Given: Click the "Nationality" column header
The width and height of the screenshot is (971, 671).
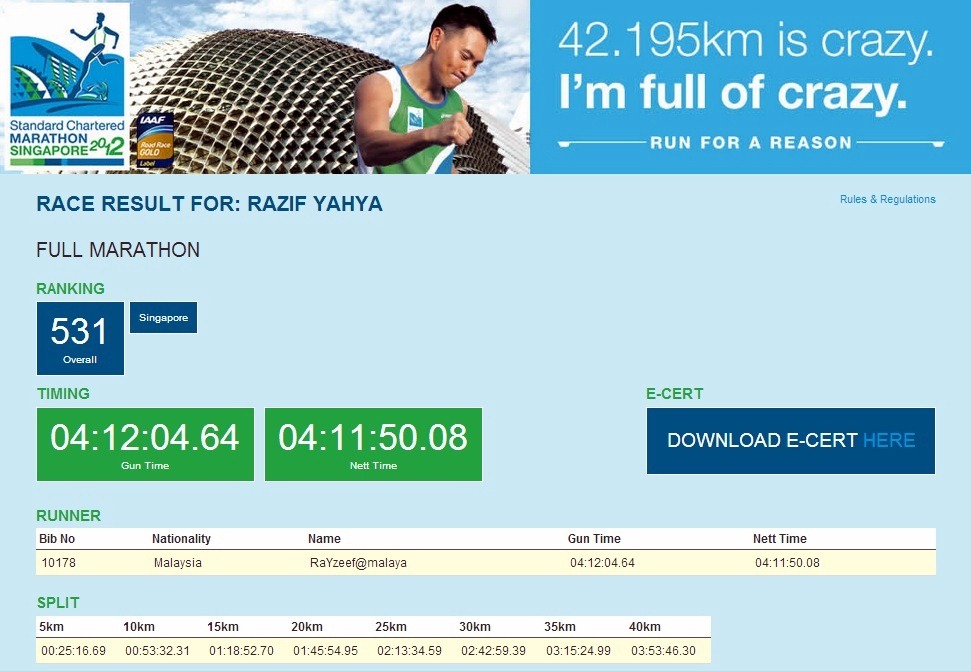Looking at the screenshot, I should (181, 539).
